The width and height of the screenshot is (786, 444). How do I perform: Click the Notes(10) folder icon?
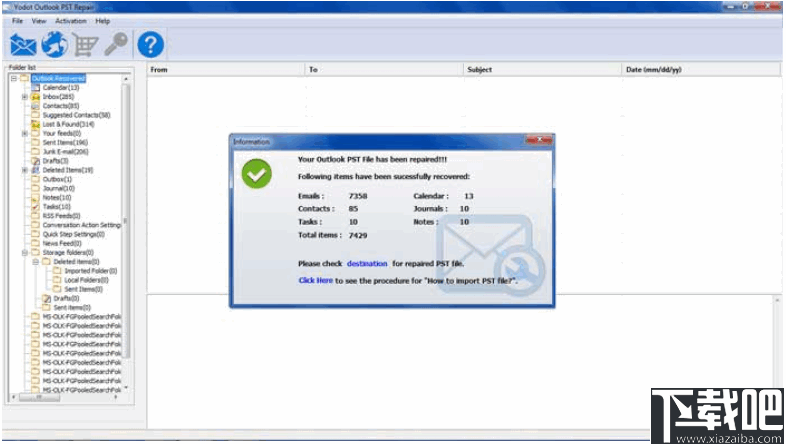coord(35,197)
